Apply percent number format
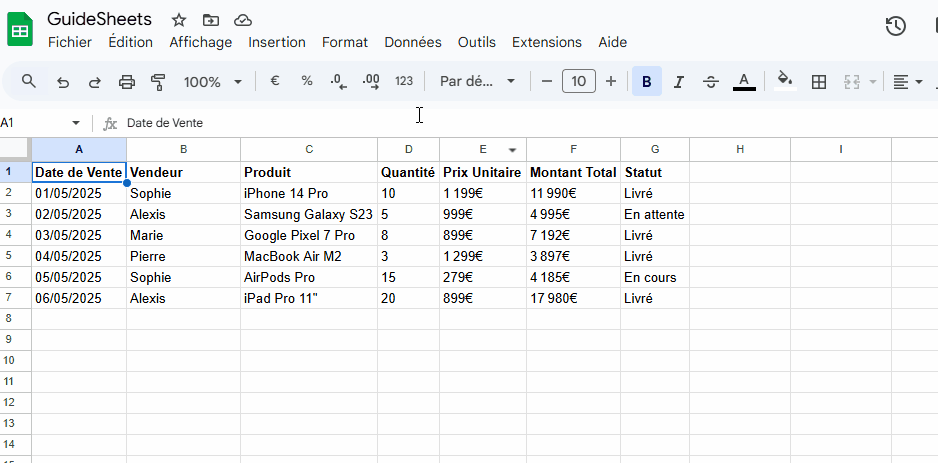 307,81
